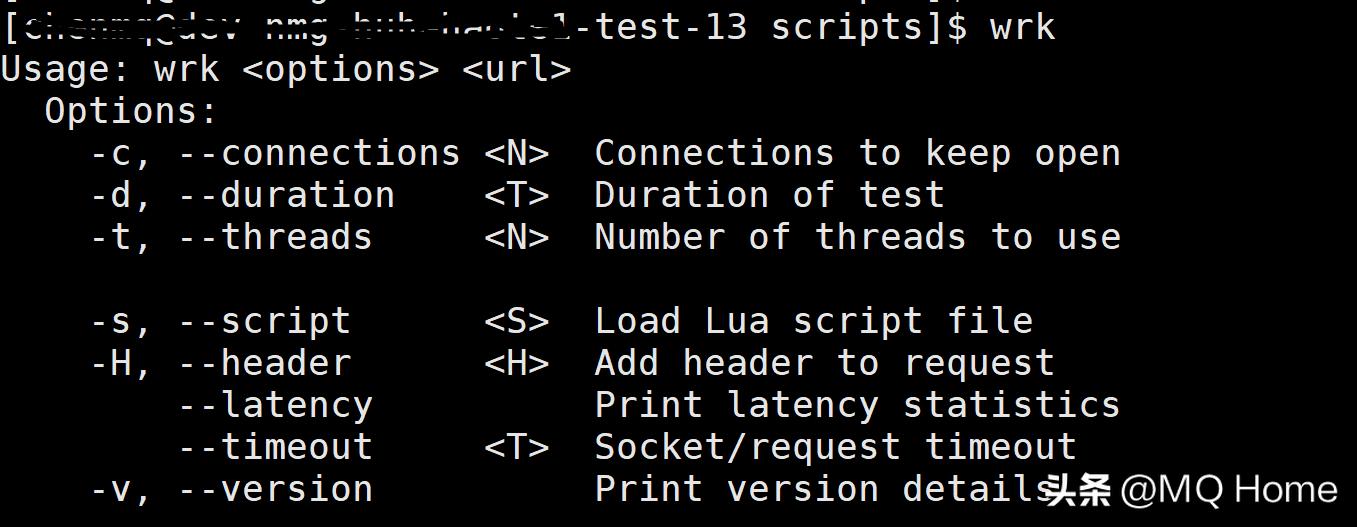Click the typed wrk command at prompt
The width and height of the screenshot is (1357, 527).
coord(1022,27)
